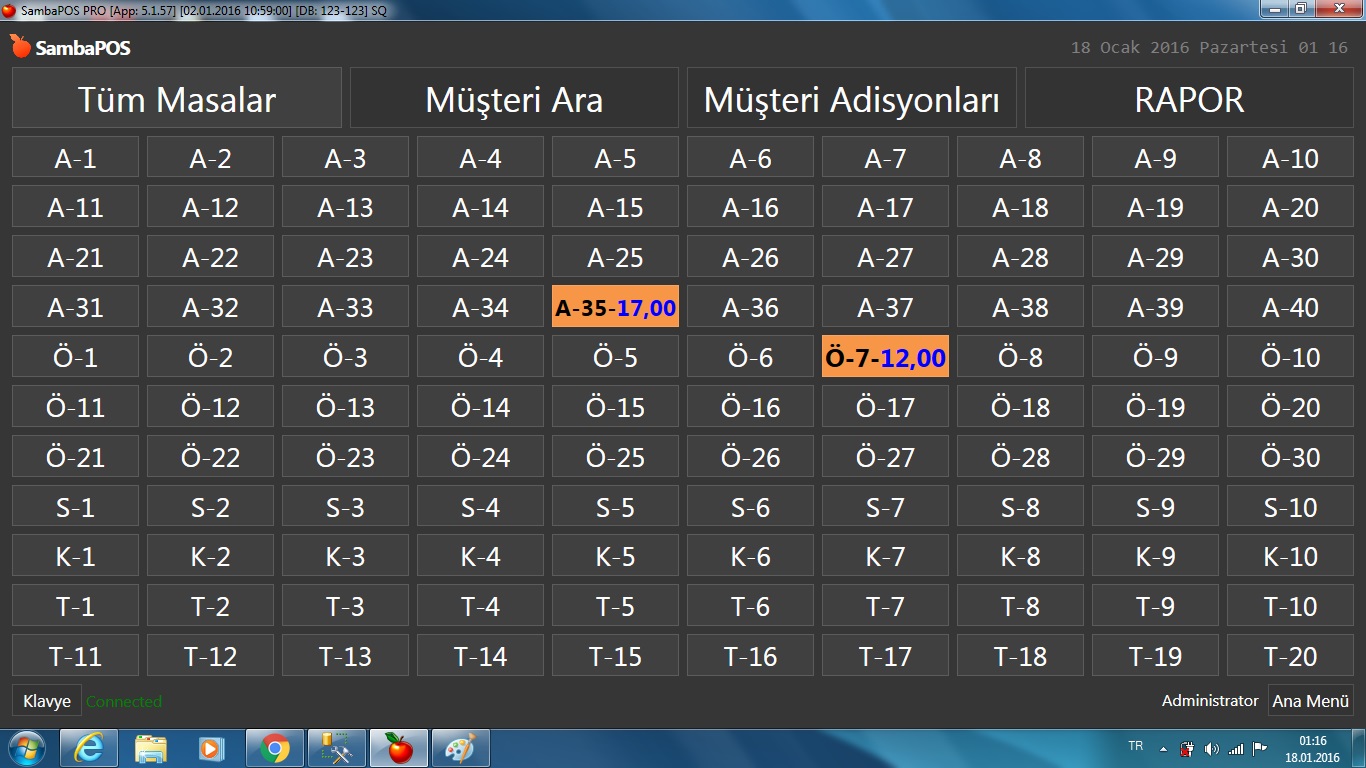
Task: Open the TR input language selector
Action: [x=1135, y=746]
